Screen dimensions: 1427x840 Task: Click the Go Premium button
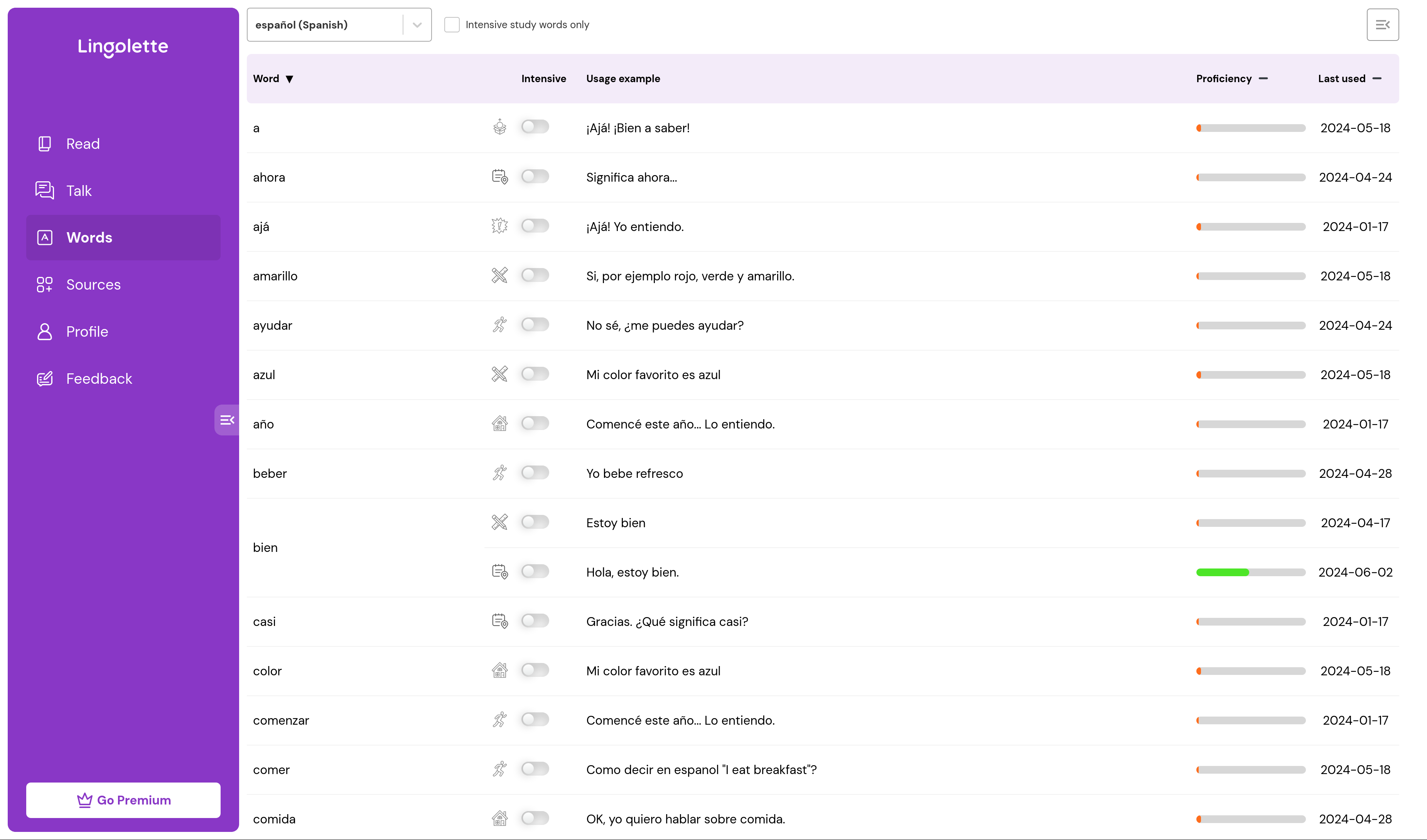pyautogui.click(x=123, y=800)
